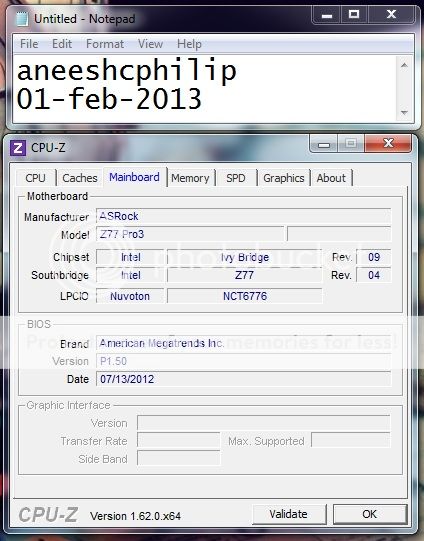Click the Z77 Pro3 model value
Viewport: 424px width, 541px height.
pyautogui.click(x=190, y=234)
